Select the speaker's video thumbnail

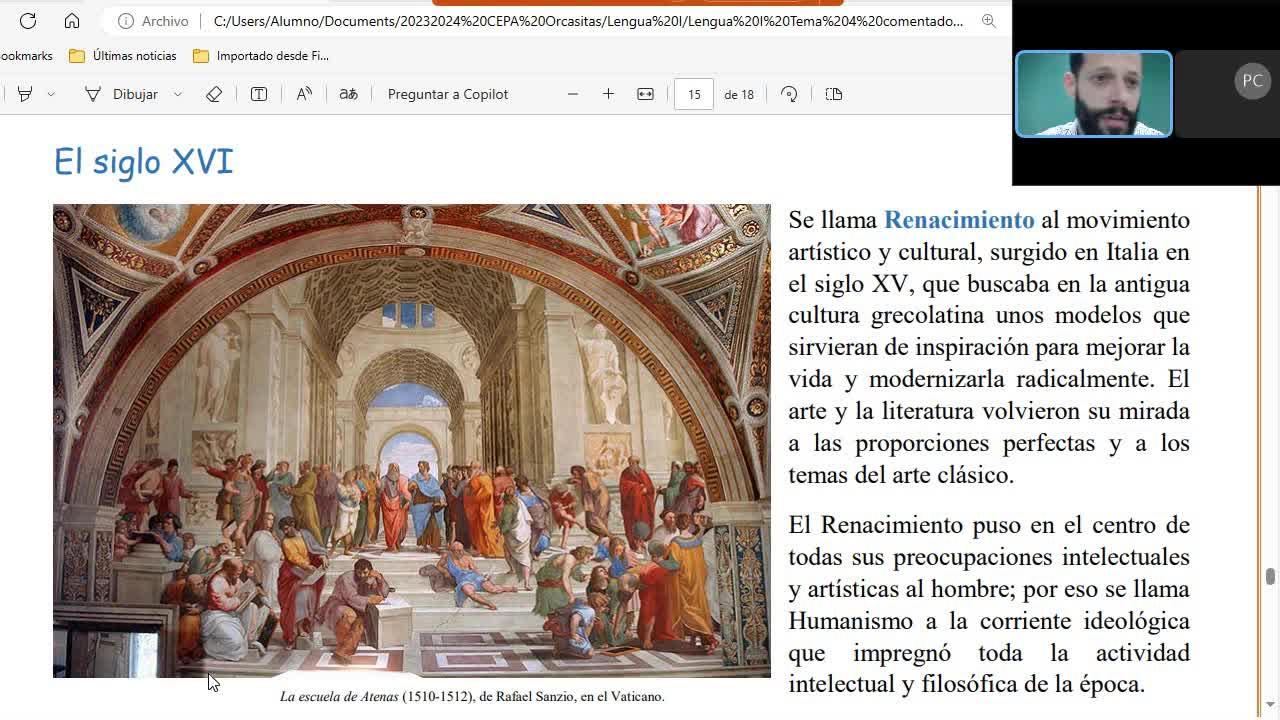1093,94
